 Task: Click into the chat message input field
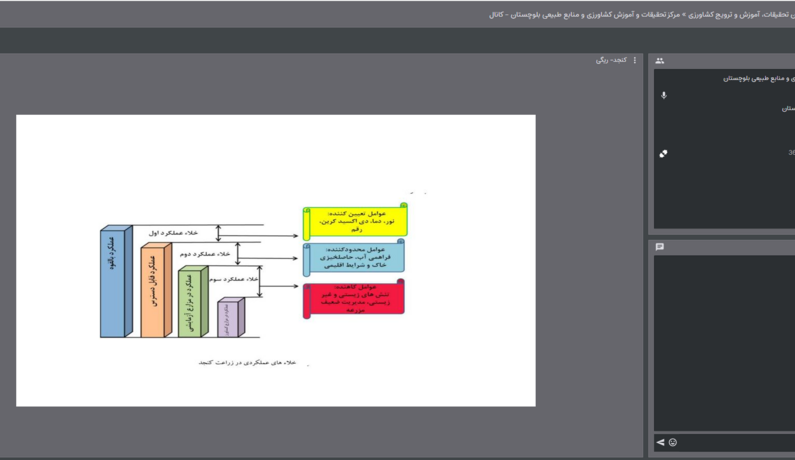click(737, 442)
